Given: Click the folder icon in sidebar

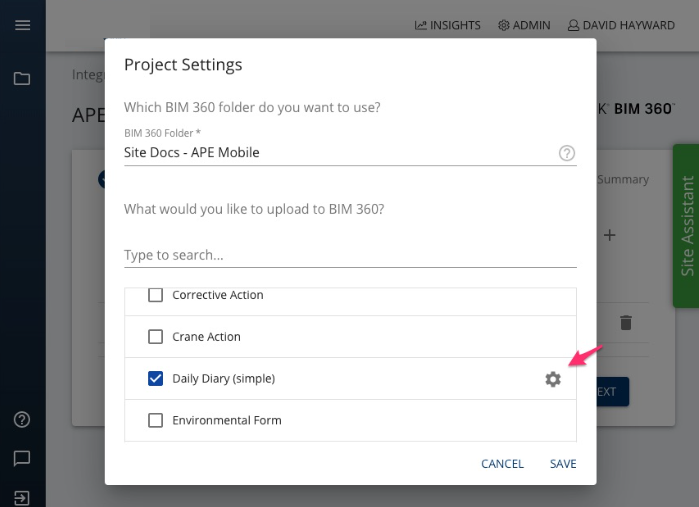Looking at the screenshot, I should pos(22,78).
